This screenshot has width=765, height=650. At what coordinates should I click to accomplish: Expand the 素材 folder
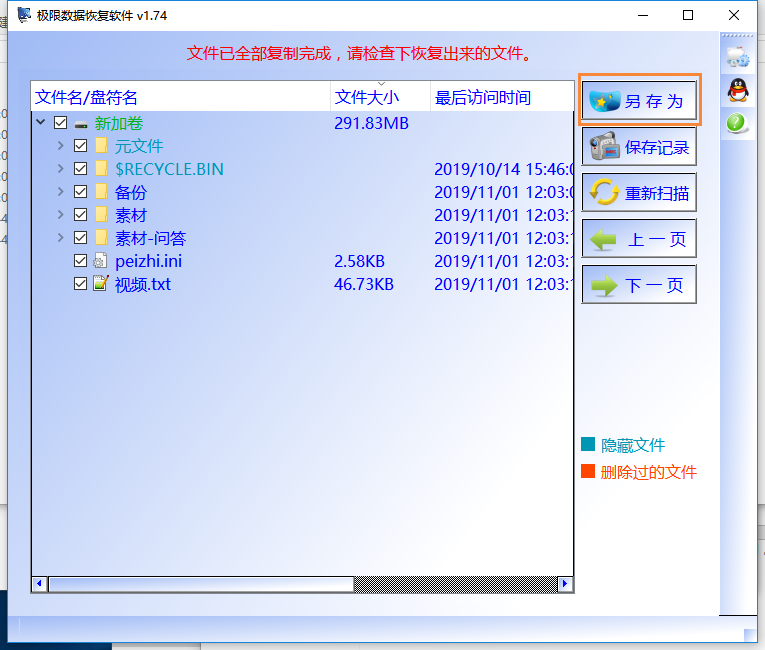coord(60,214)
